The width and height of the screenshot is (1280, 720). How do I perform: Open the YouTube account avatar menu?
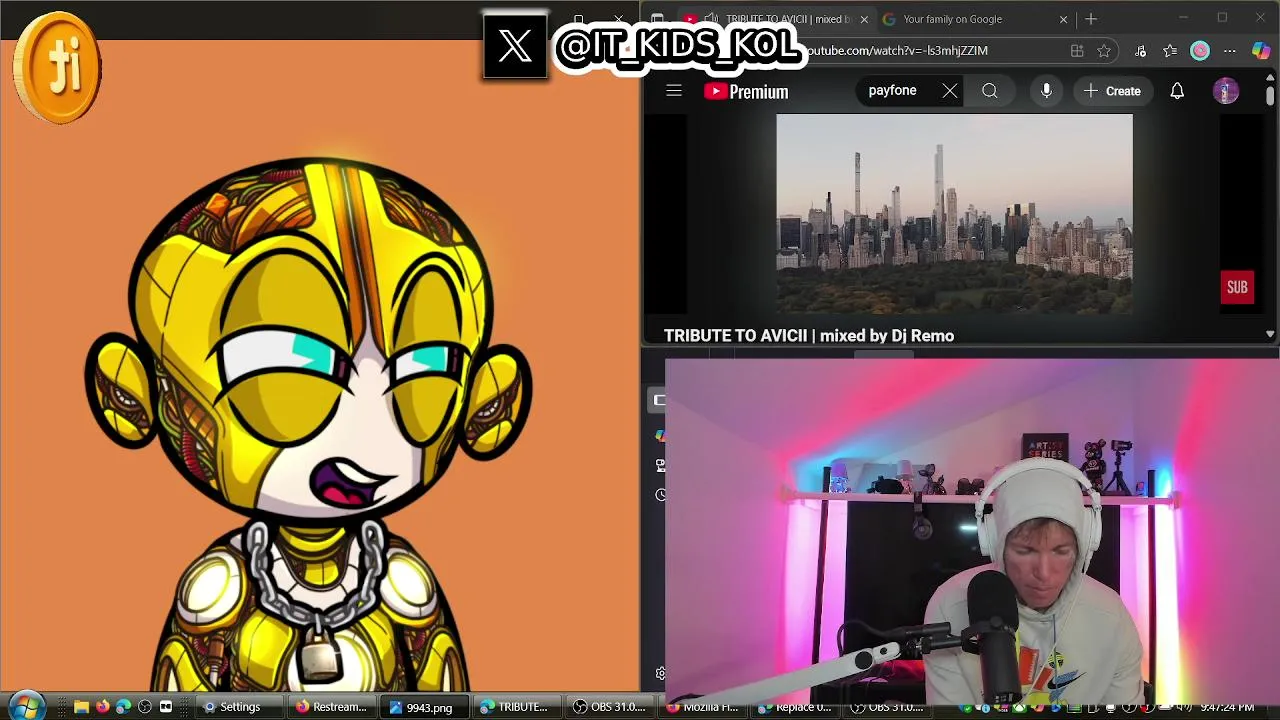pos(1226,91)
